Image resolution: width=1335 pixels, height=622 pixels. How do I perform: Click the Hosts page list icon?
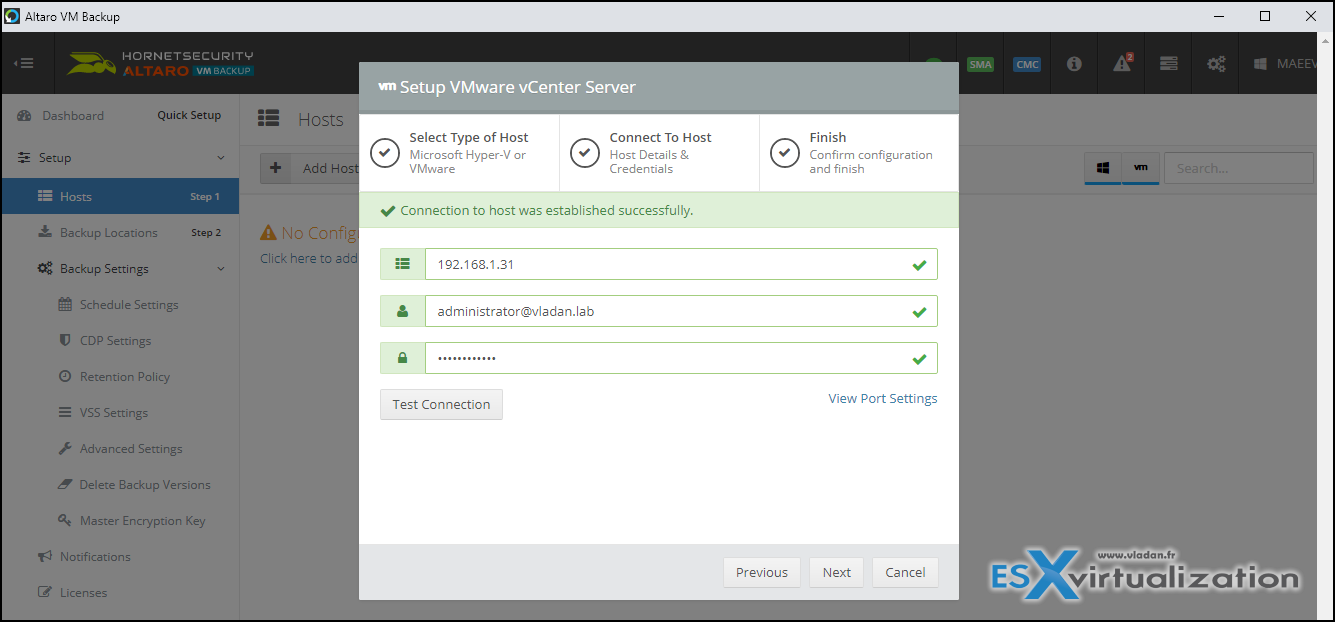point(268,118)
